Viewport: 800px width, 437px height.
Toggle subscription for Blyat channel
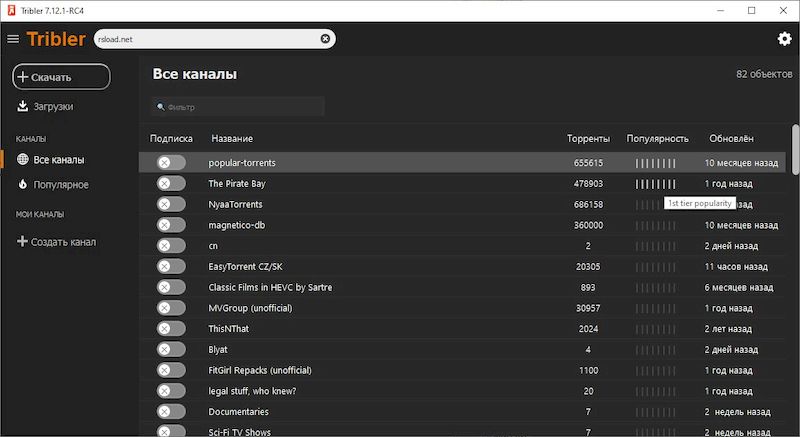[171, 349]
